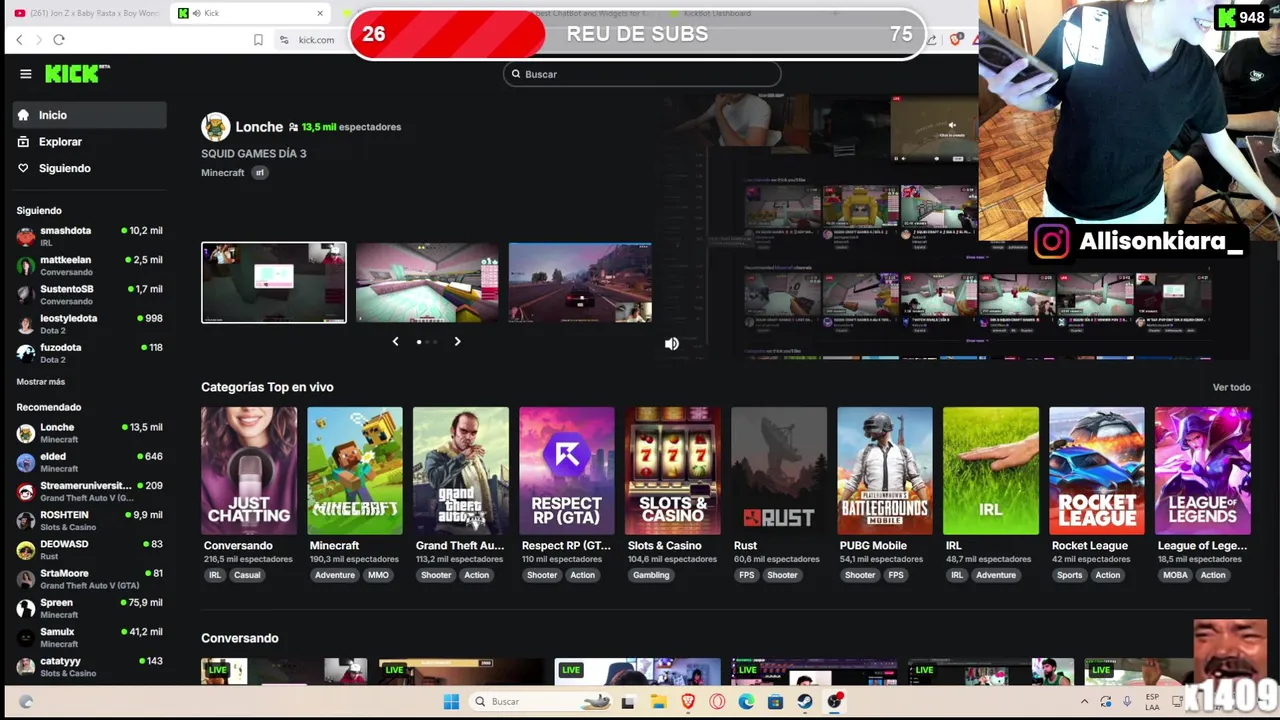This screenshot has width=1280, height=720.
Task: Click the Buscar search field on Kick
Action: click(642, 74)
